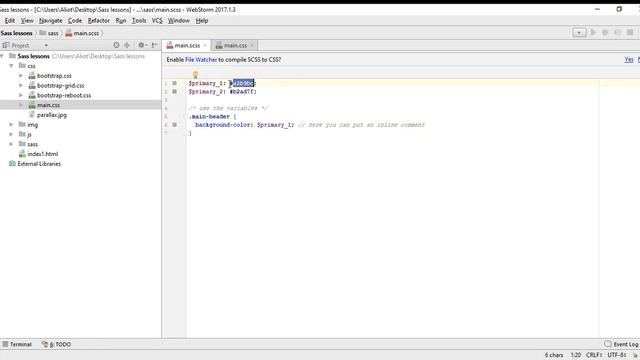
Task: Click the File Watcher link
Action: click(201, 60)
